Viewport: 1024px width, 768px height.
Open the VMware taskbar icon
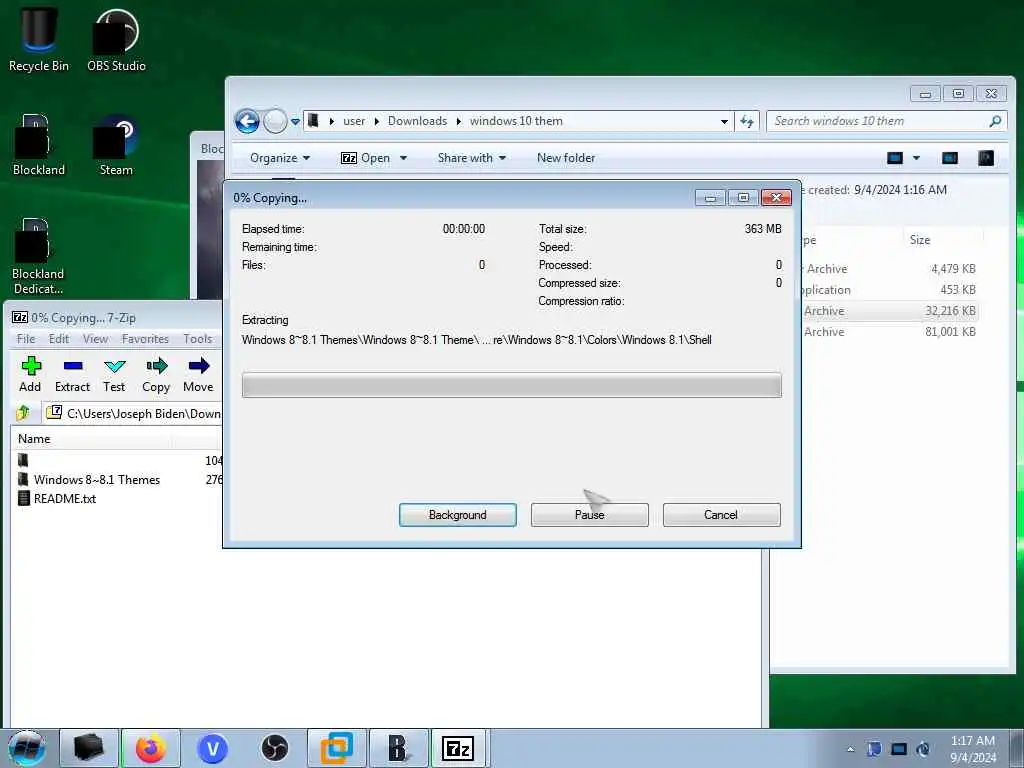pyautogui.click(x=336, y=748)
